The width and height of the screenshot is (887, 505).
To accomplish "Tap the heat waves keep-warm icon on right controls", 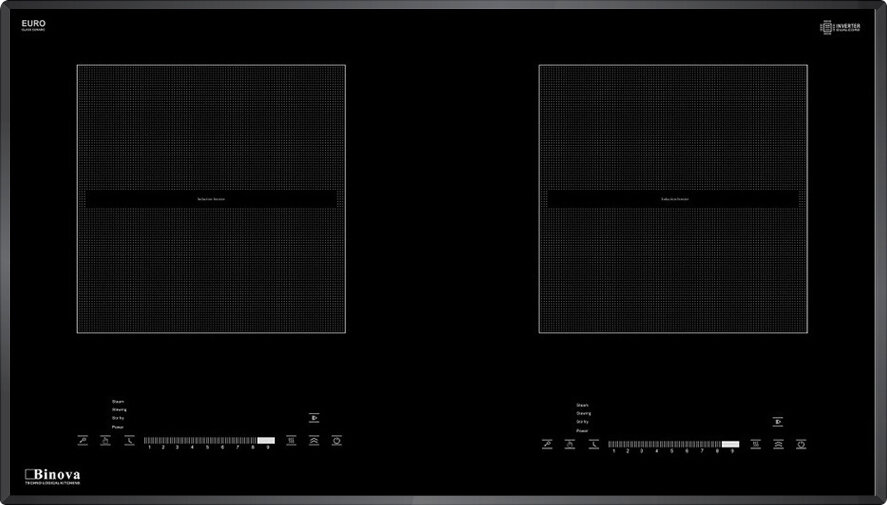I will click(755, 444).
